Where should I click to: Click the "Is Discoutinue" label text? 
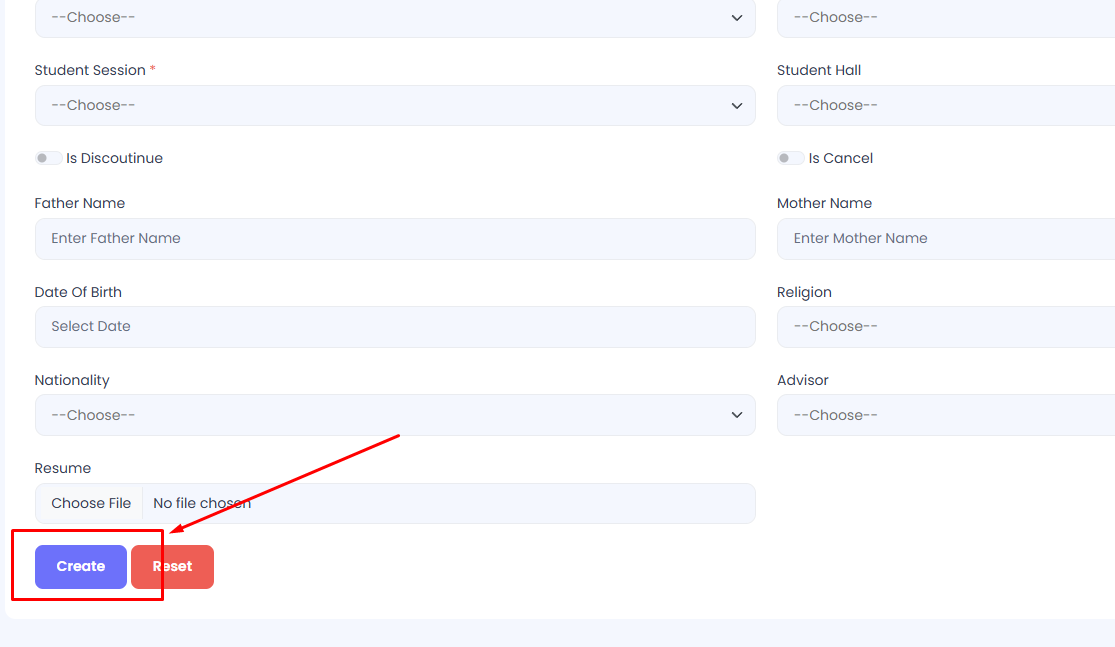pyautogui.click(x=114, y=158)
